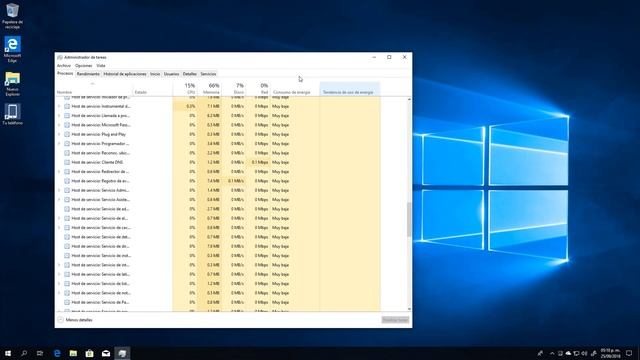The width and height of the screenshot is (640, 360).
Task: Switch to the Historial de aplicaciones tab
Action: click(x=125, y=74)
